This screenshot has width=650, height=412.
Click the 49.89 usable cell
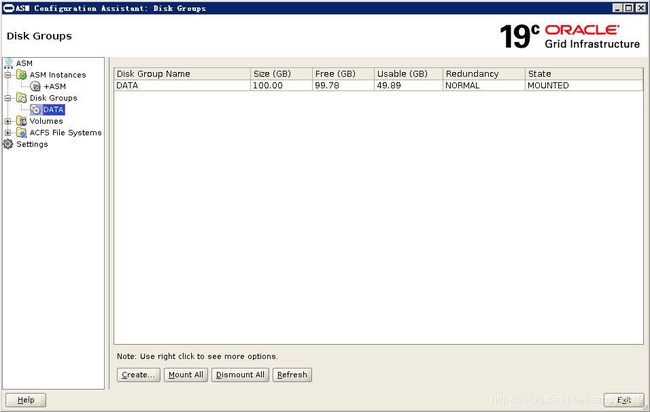pyautogui.click(x=408, y=85)
